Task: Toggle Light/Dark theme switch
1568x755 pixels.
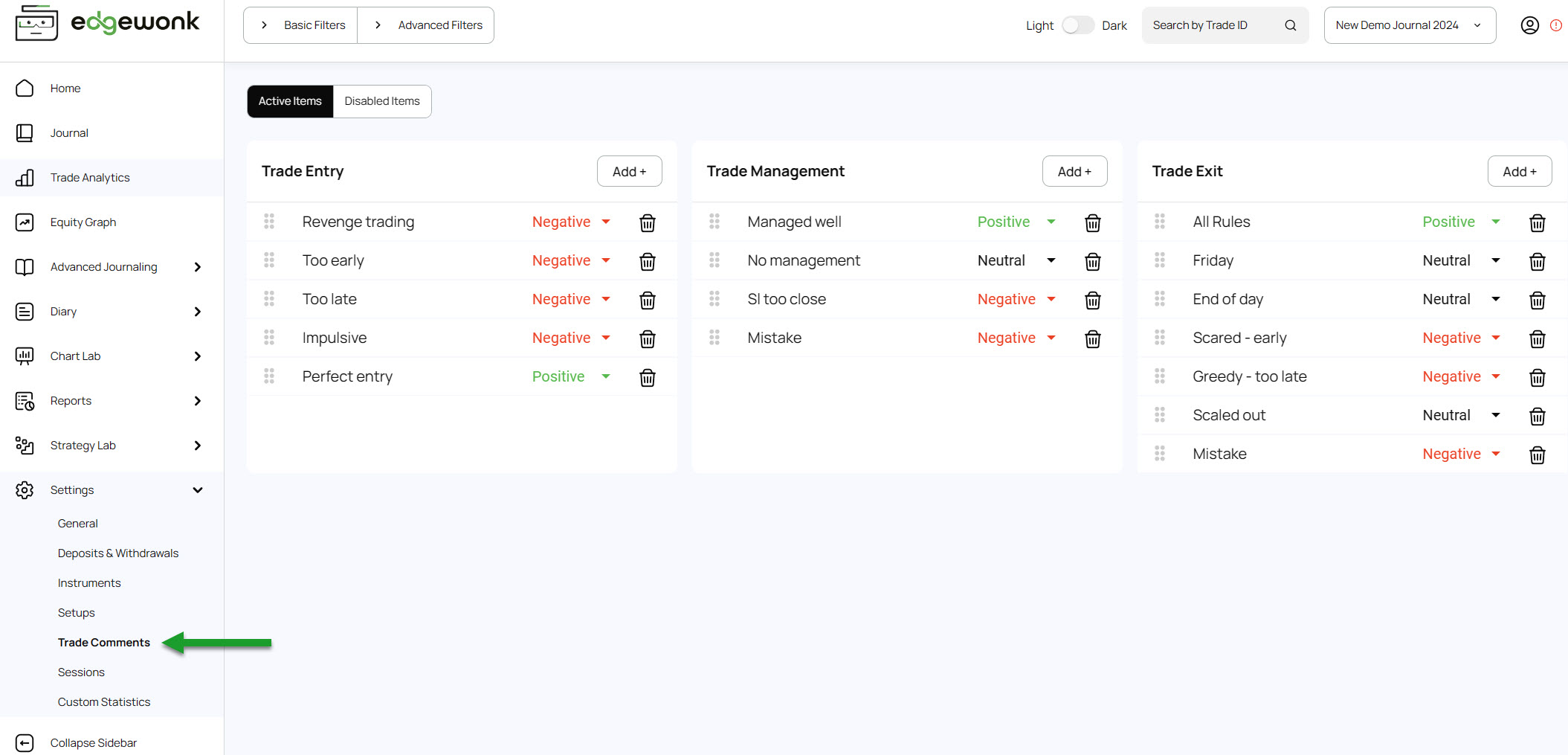Action: point(1077,25)
